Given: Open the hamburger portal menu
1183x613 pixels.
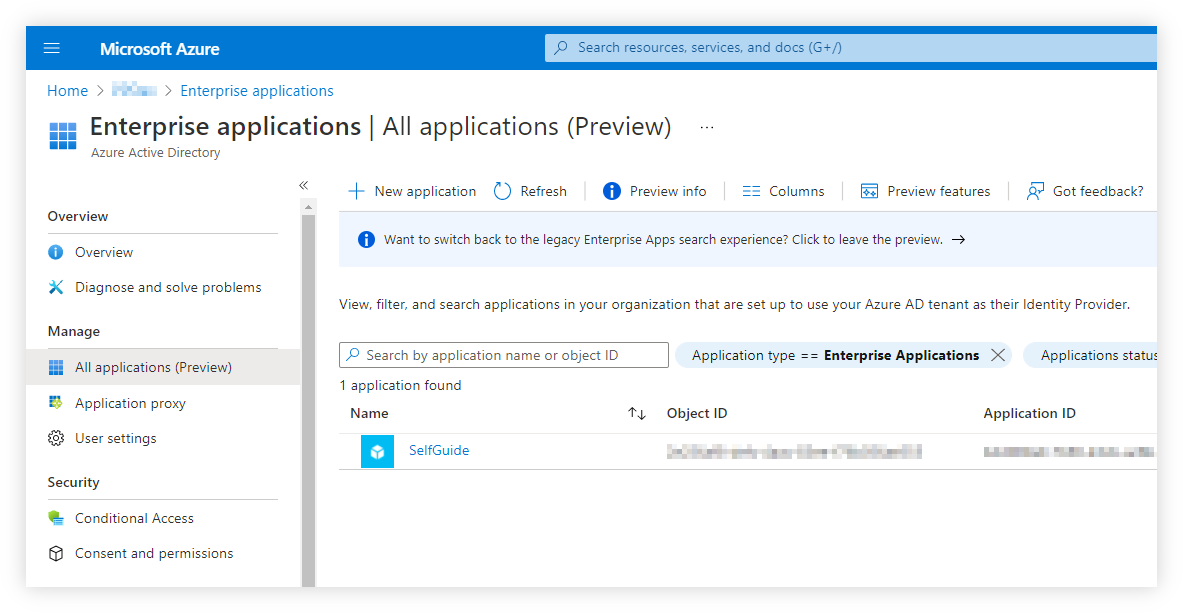Looking at the screenshot, I should pos(51,48).
